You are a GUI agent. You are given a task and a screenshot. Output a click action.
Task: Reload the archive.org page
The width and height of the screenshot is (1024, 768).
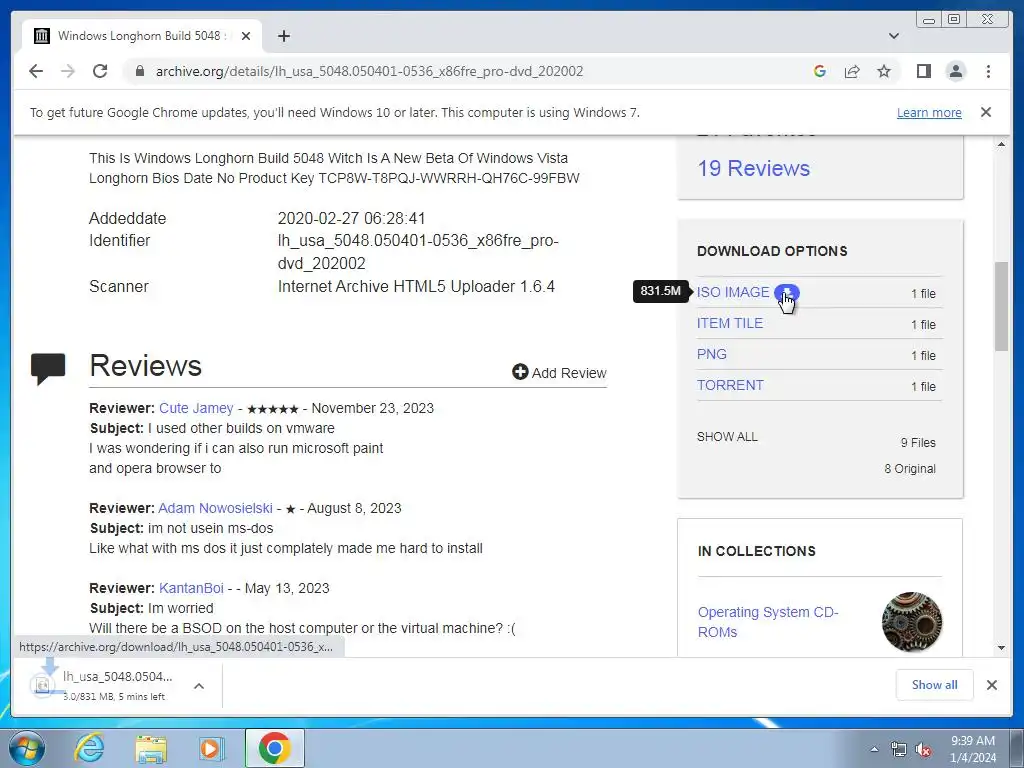tap(100, 71)
